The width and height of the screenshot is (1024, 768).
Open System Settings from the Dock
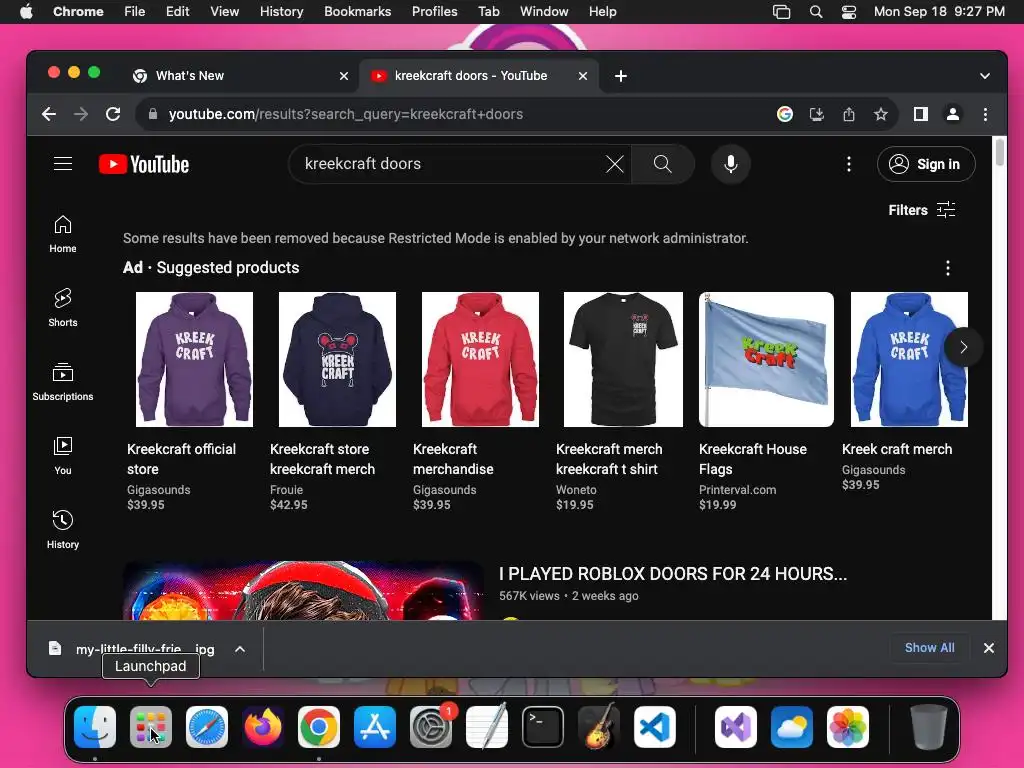click(x=431, y=727)
